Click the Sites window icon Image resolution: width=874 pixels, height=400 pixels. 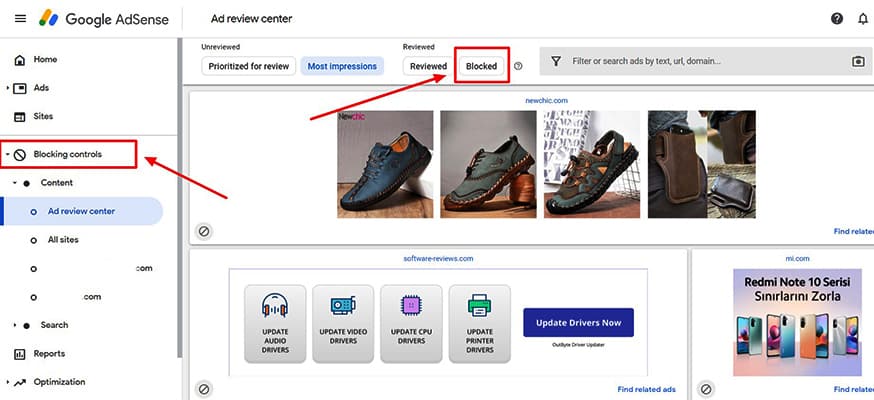(x=20, y=116)
